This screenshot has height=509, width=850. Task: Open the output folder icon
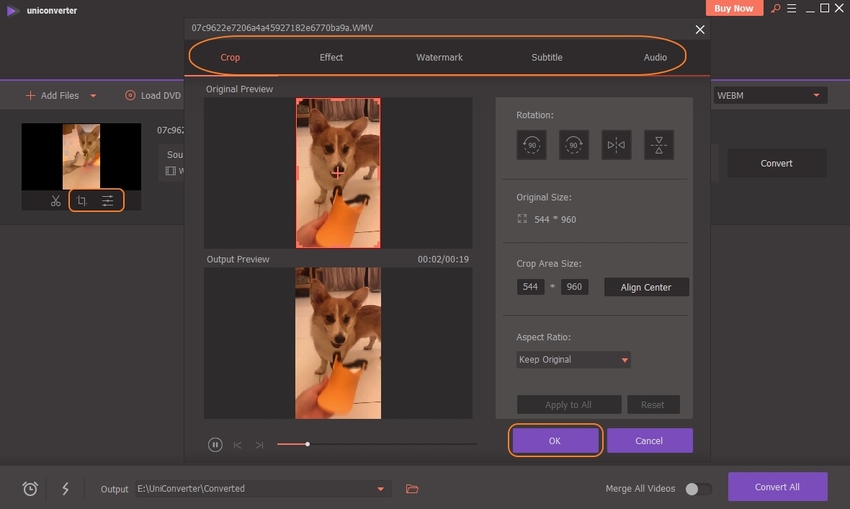(x=412, y=489)
